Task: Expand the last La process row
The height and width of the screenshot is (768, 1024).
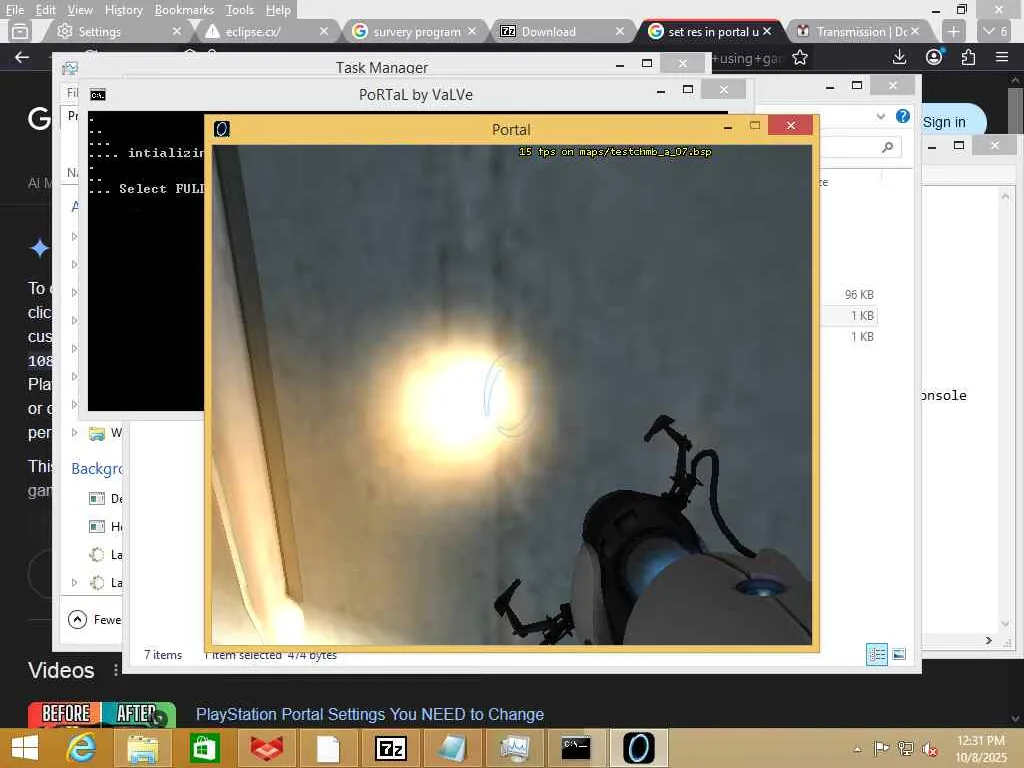Action: [x=74, y=582]
